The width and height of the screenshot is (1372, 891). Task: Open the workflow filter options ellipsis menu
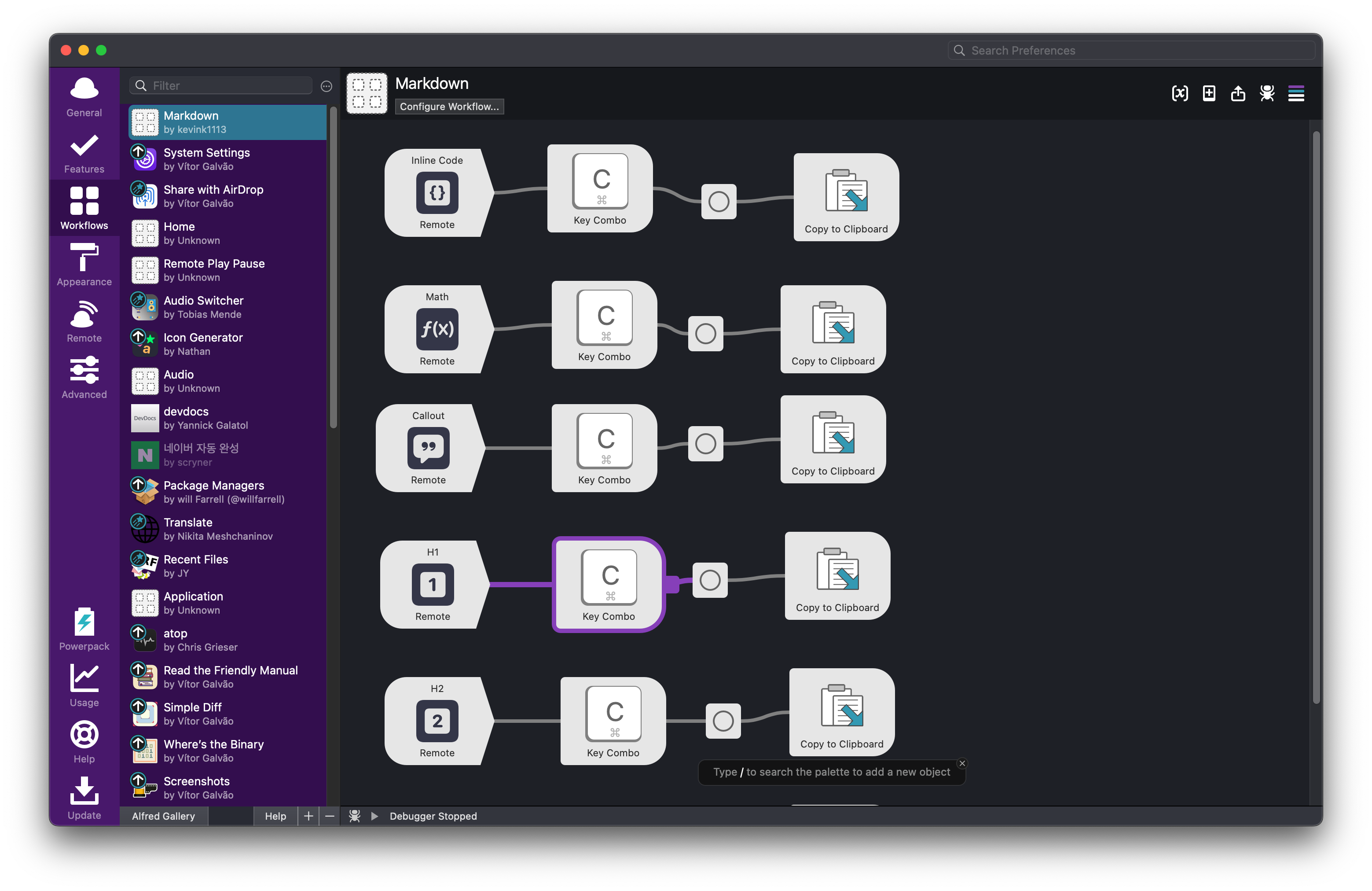tap(326, 86)
